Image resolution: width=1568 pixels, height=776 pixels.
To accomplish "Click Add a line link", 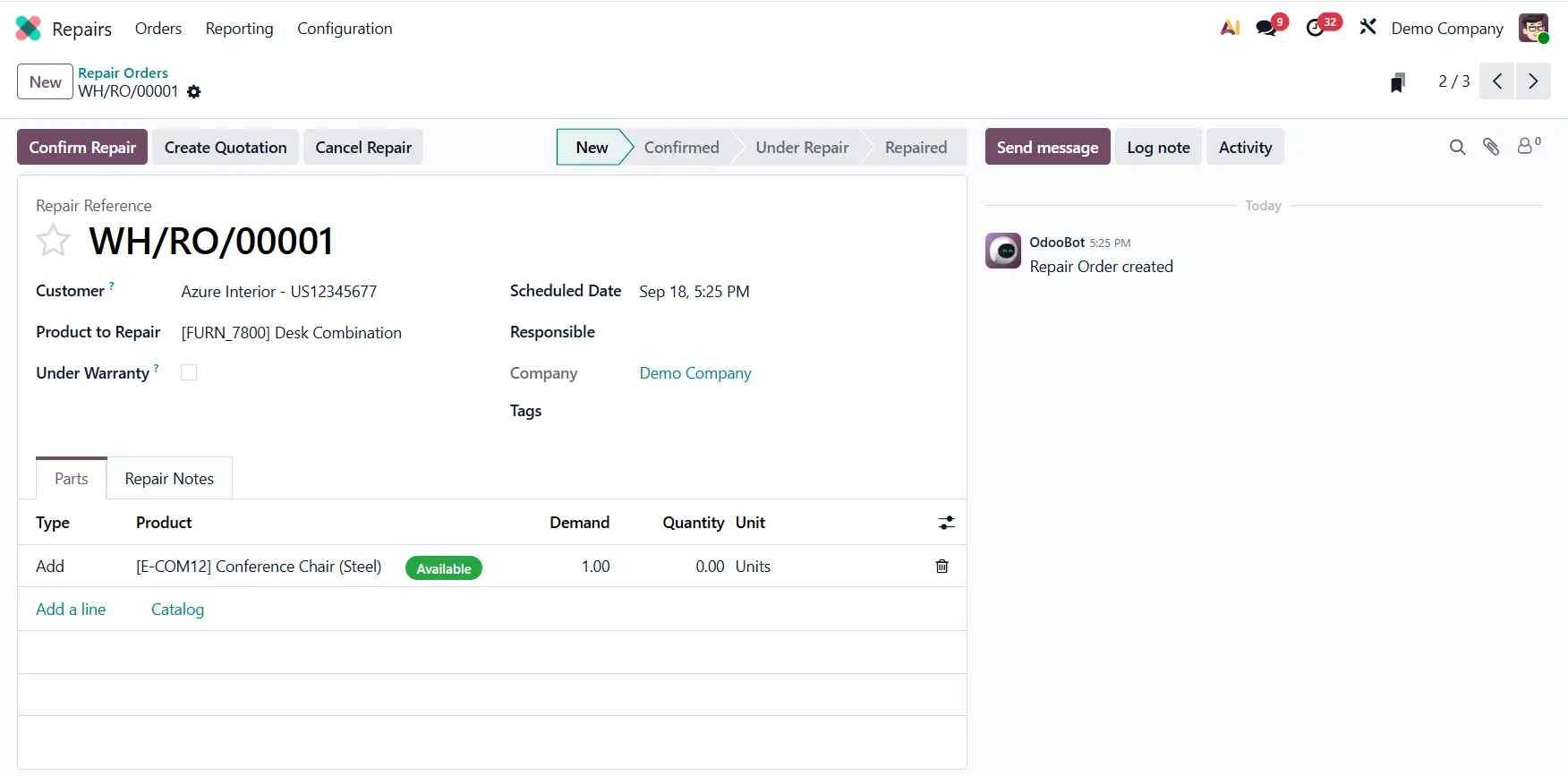I will pos(71,610).
